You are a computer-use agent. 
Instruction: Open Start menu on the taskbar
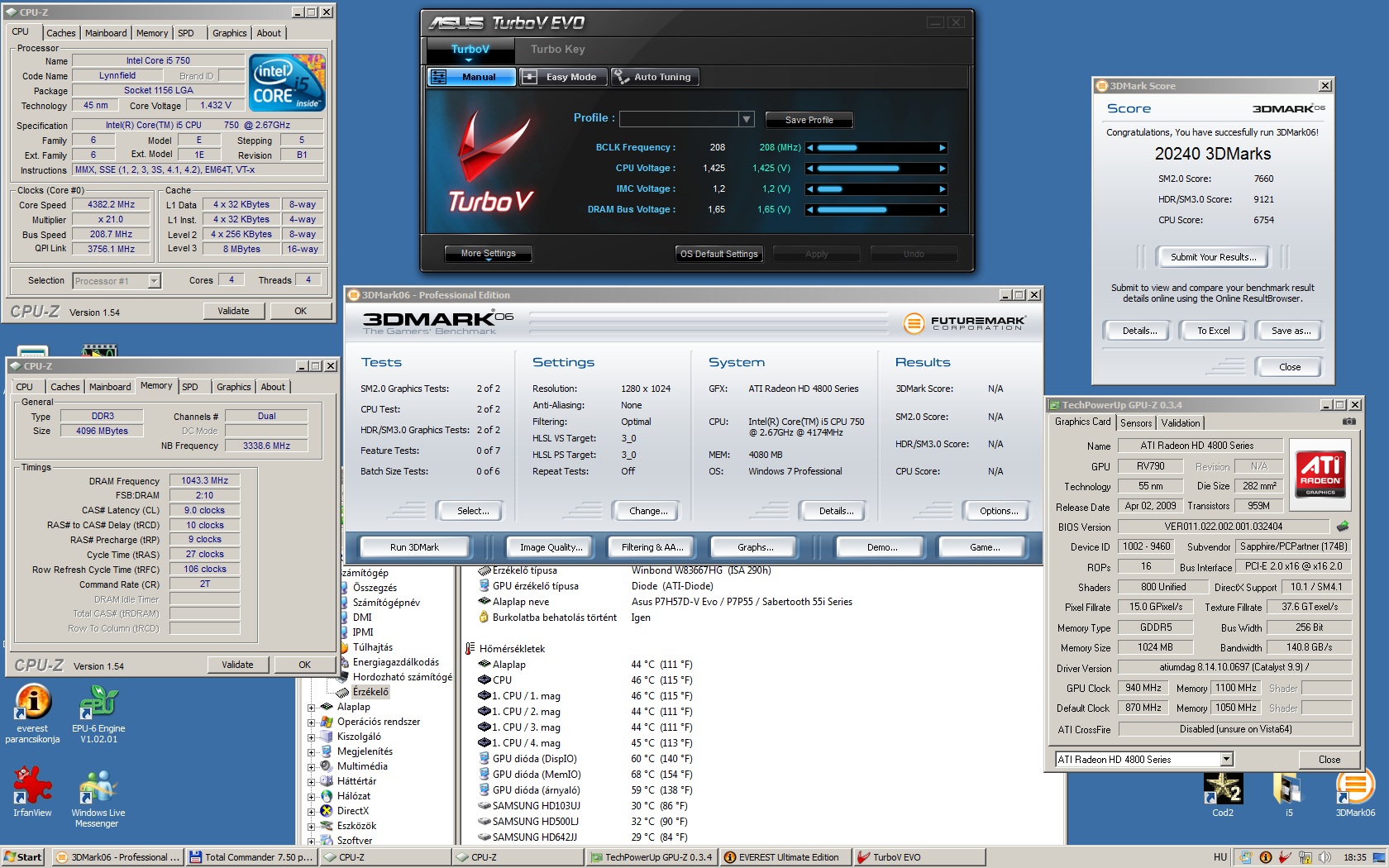[x=22, y=857]
